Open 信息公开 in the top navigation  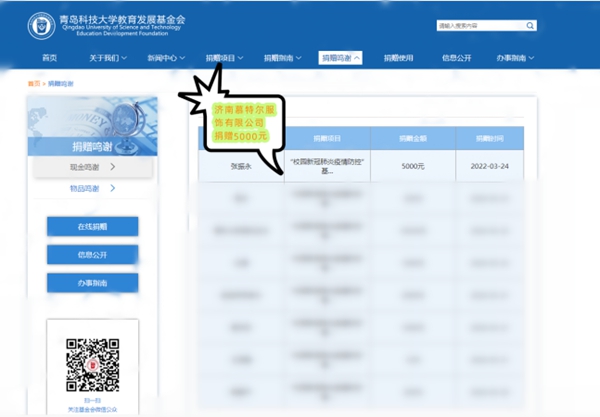[x=457, y=58]
